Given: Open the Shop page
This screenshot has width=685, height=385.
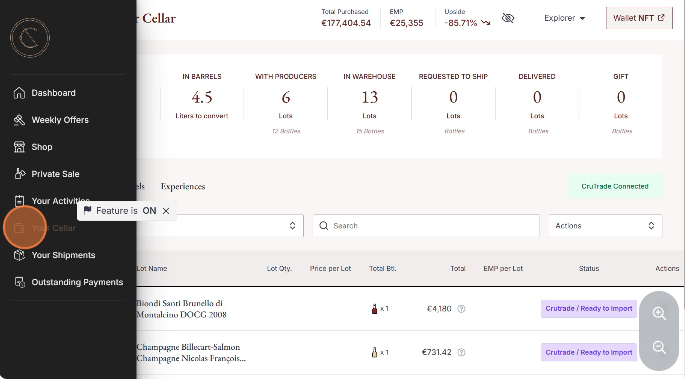Looking at the screenshot, I should (42, 147).
